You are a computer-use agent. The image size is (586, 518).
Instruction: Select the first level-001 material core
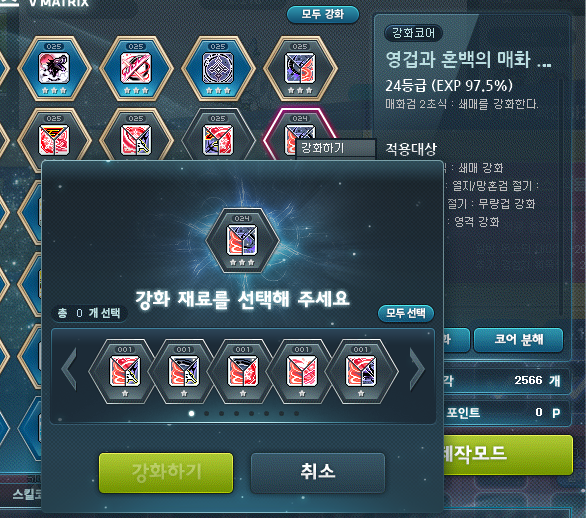coord(125,371)
